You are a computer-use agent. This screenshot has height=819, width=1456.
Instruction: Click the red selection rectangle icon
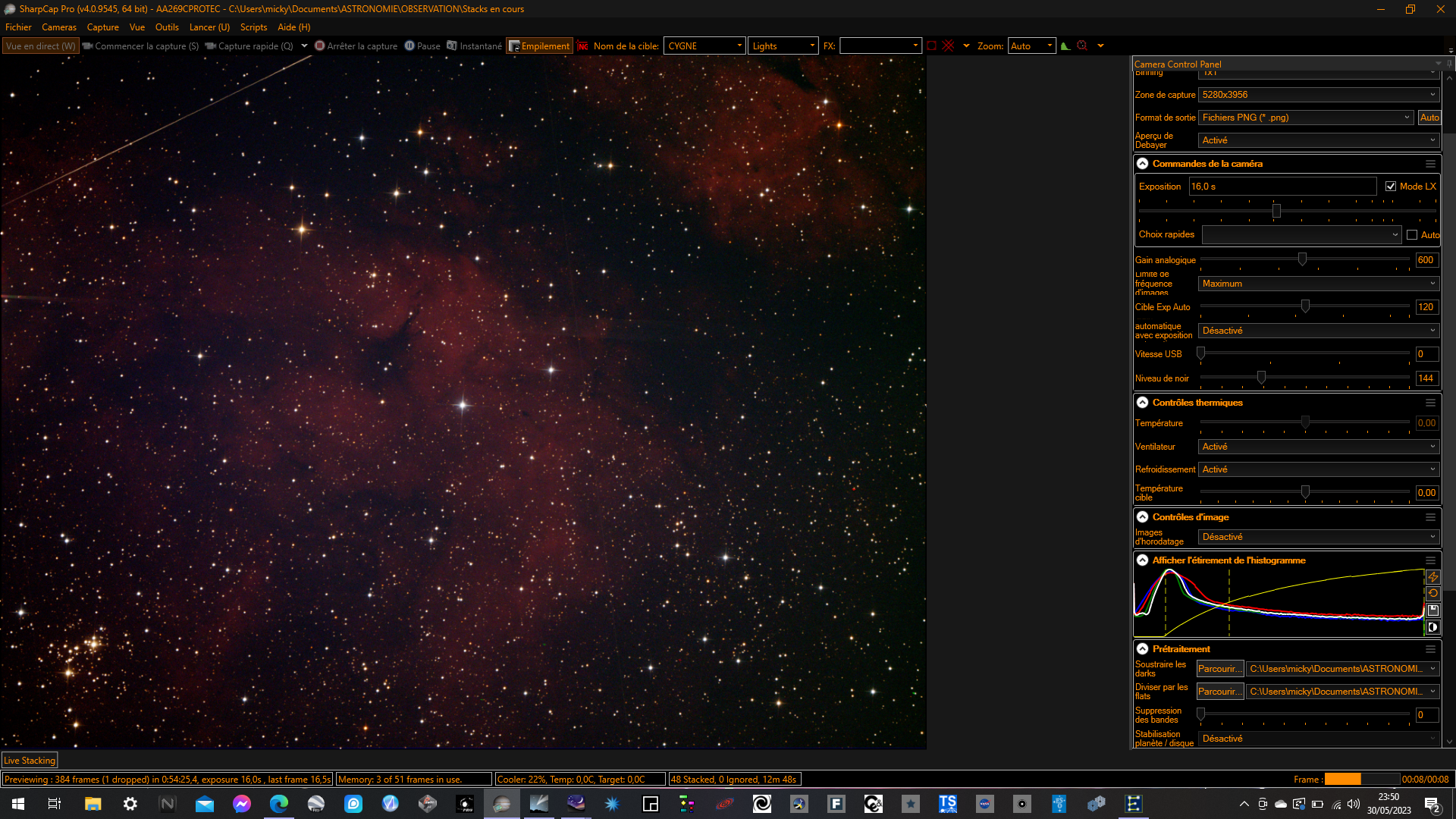(931, 46)
